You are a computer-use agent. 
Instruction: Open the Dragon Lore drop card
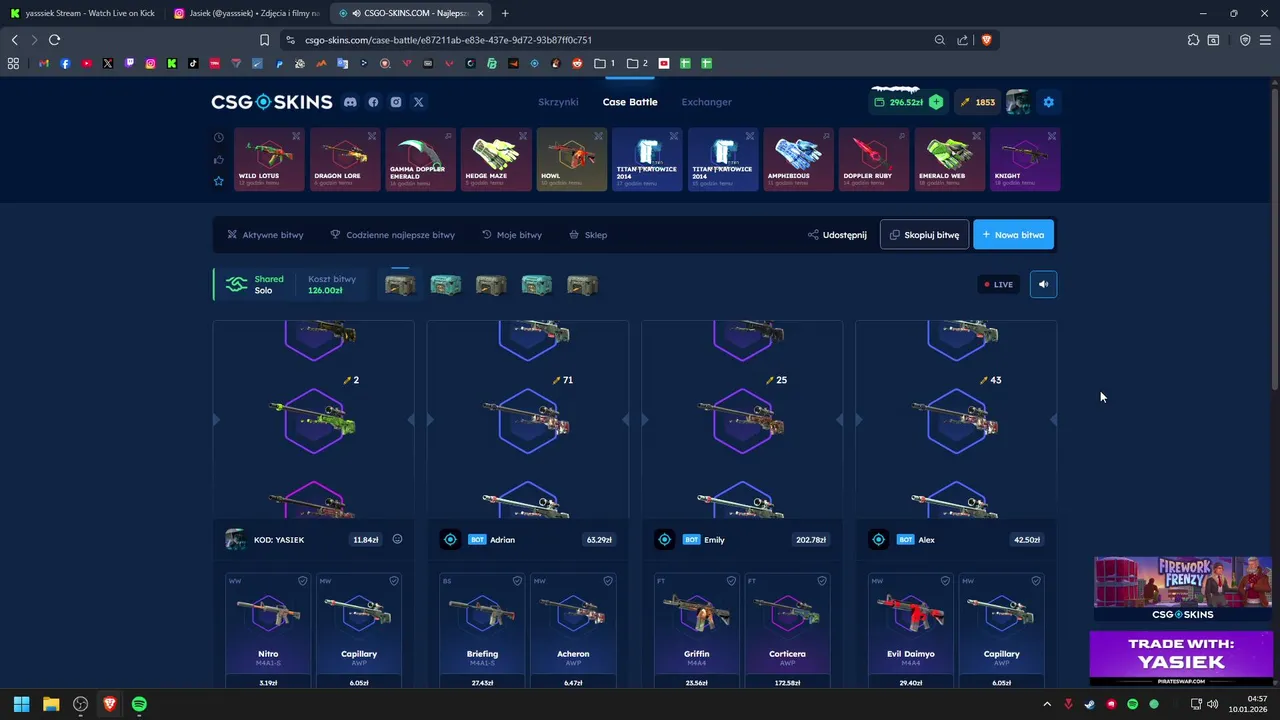point(345,159)
